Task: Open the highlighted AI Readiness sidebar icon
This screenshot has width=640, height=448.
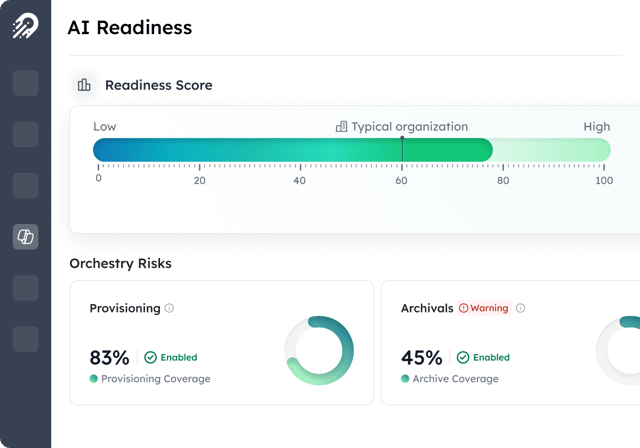Action: [x=25, y=237]
